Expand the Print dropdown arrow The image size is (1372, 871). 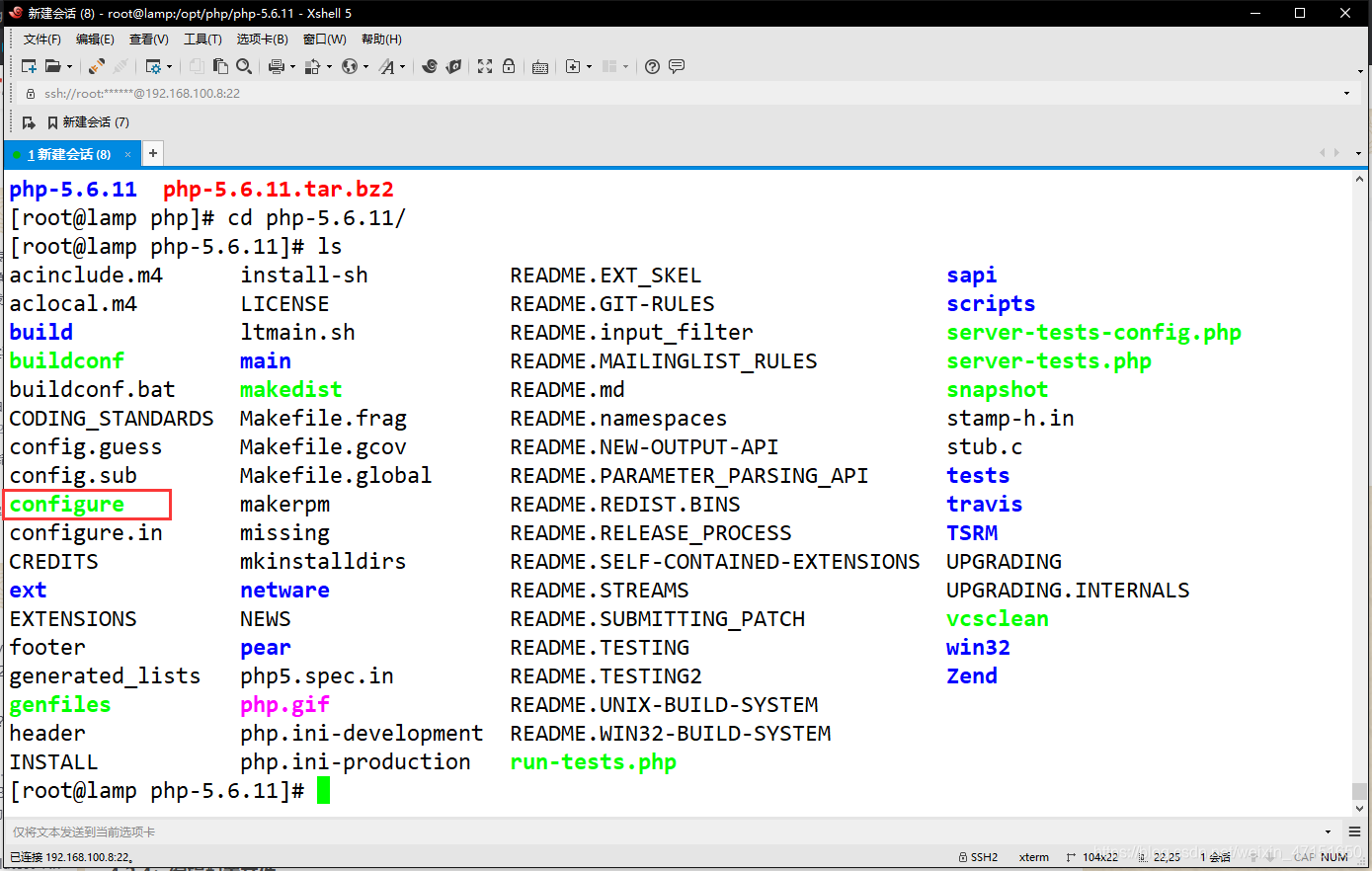point(292,67)
